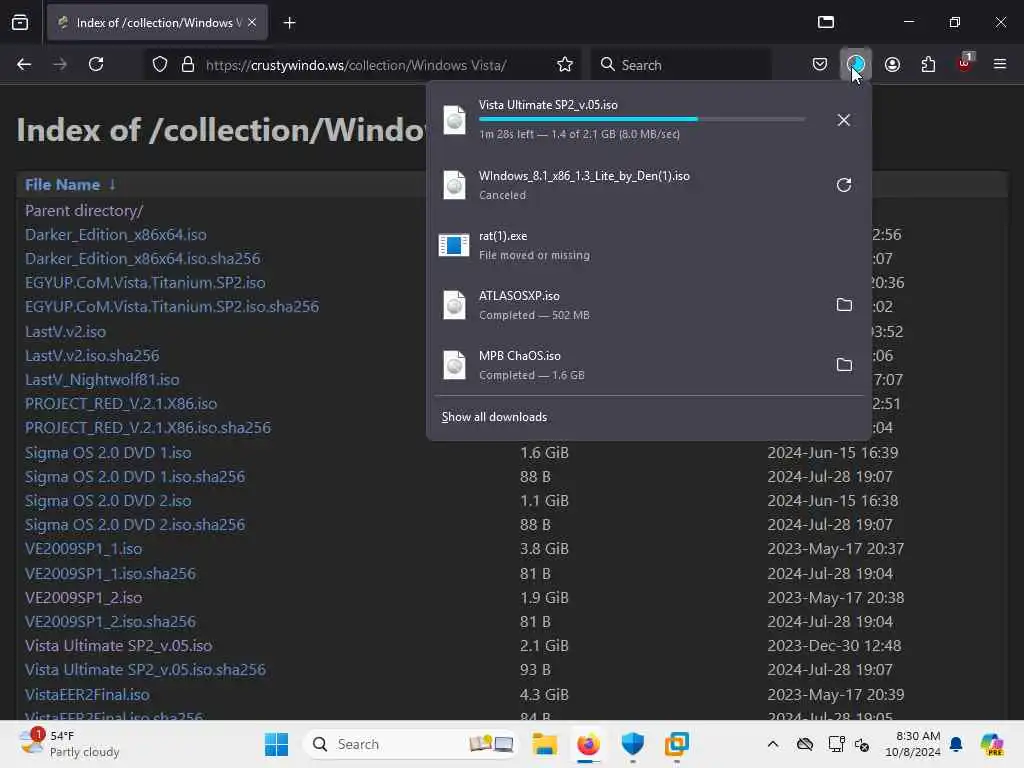Open the clock showing 8:30 AM
The width and height of the screenshot is (1024, 768).
pyautogui.click(x=913, y=744)
